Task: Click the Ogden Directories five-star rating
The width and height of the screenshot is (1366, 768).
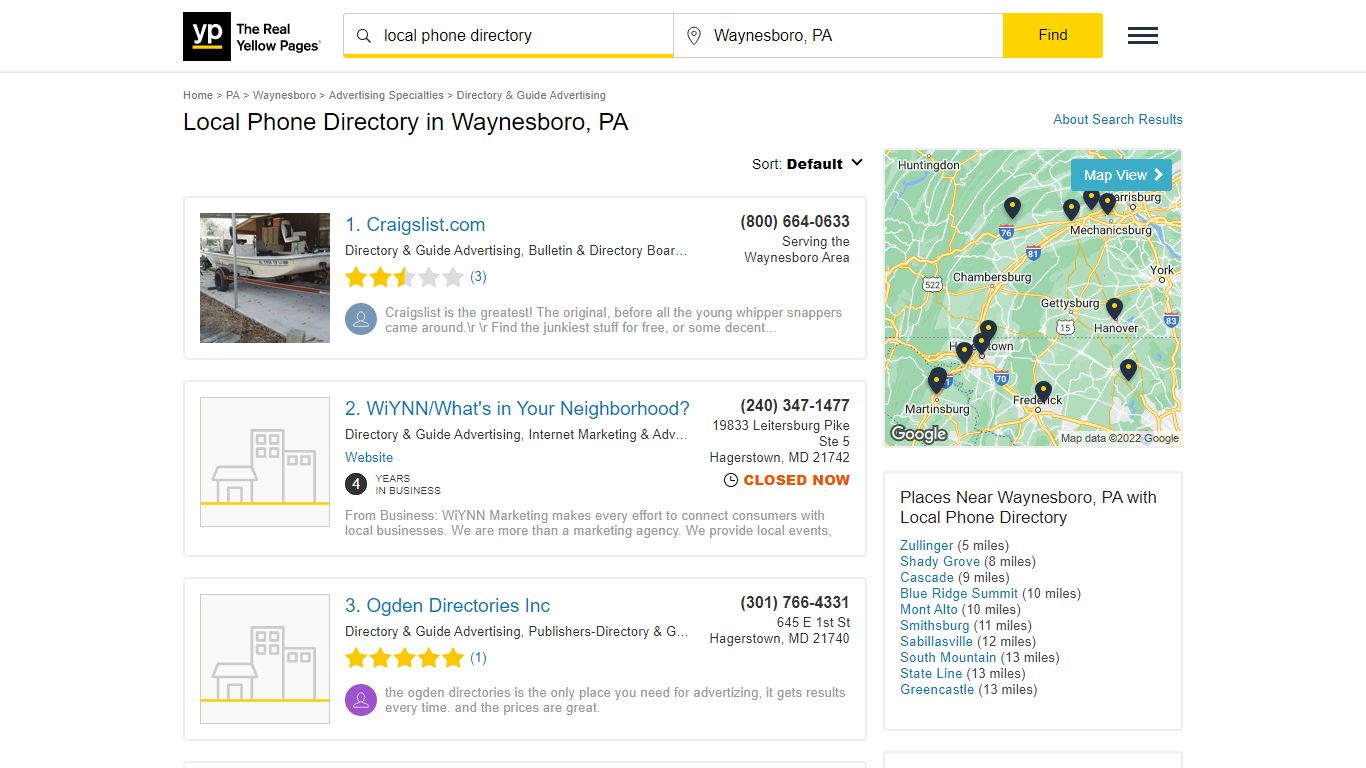Action: pyautogui.click(x=404, y=658)
